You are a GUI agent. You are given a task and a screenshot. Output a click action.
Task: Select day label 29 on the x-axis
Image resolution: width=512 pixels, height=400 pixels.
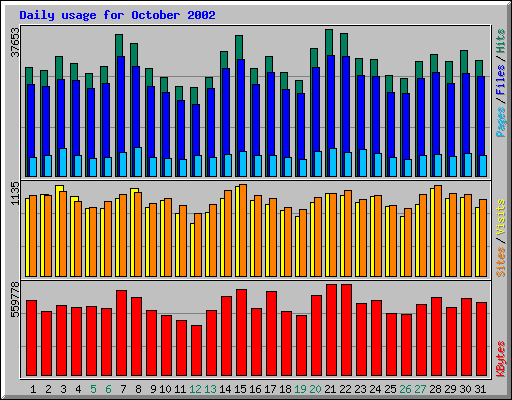[x=450, y=389]
